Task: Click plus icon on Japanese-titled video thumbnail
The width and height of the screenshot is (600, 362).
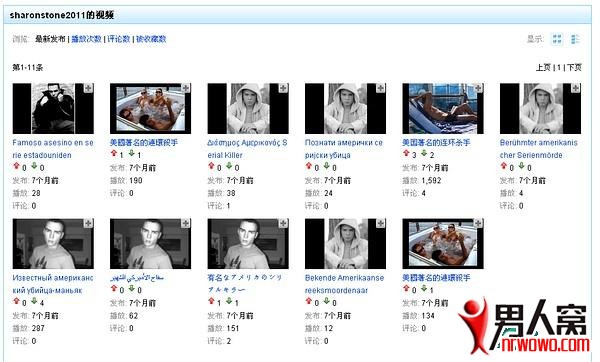Action: 283,223
